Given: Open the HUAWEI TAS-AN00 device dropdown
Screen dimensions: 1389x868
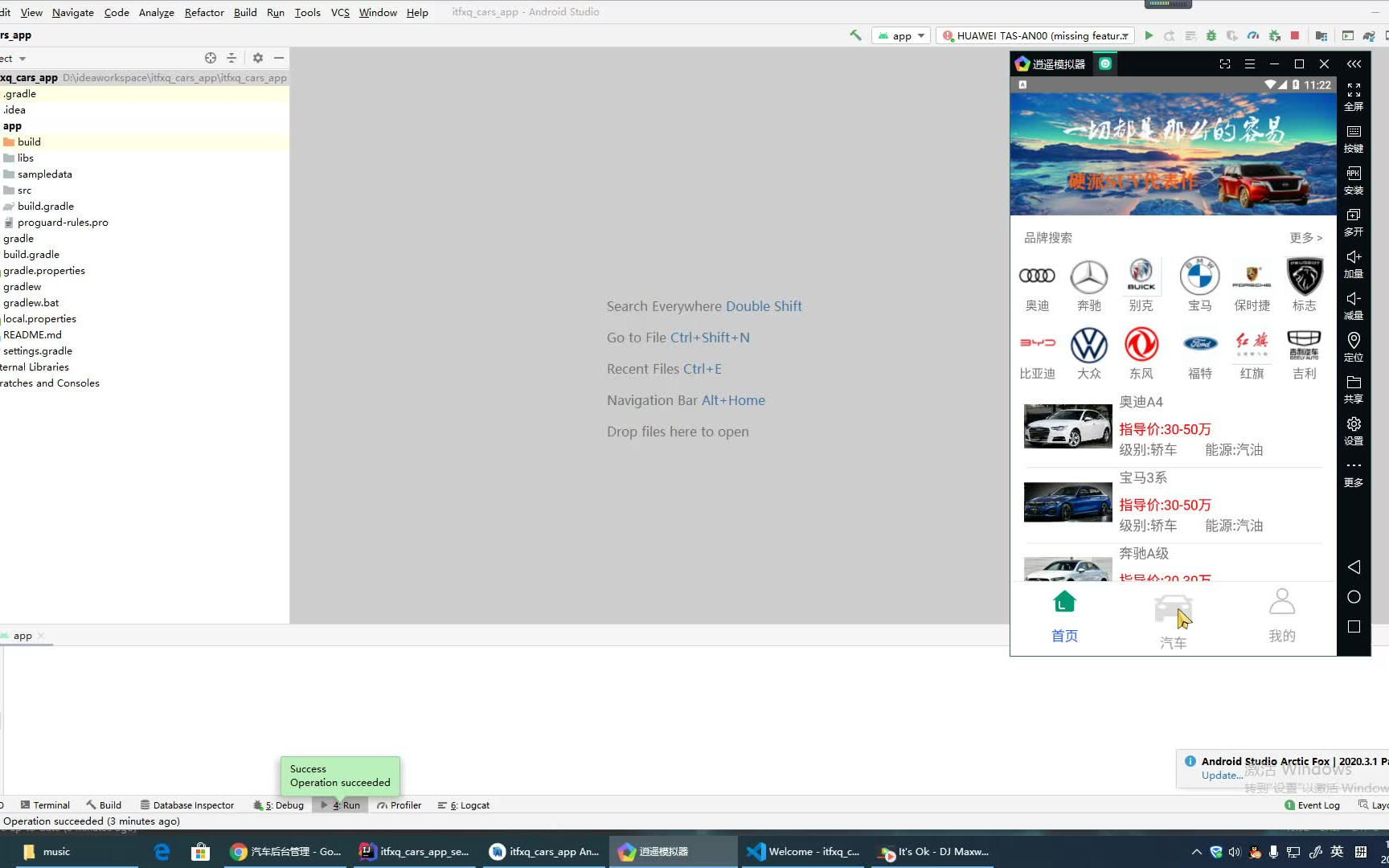Looking at the screenshot, I should 1036,35.
